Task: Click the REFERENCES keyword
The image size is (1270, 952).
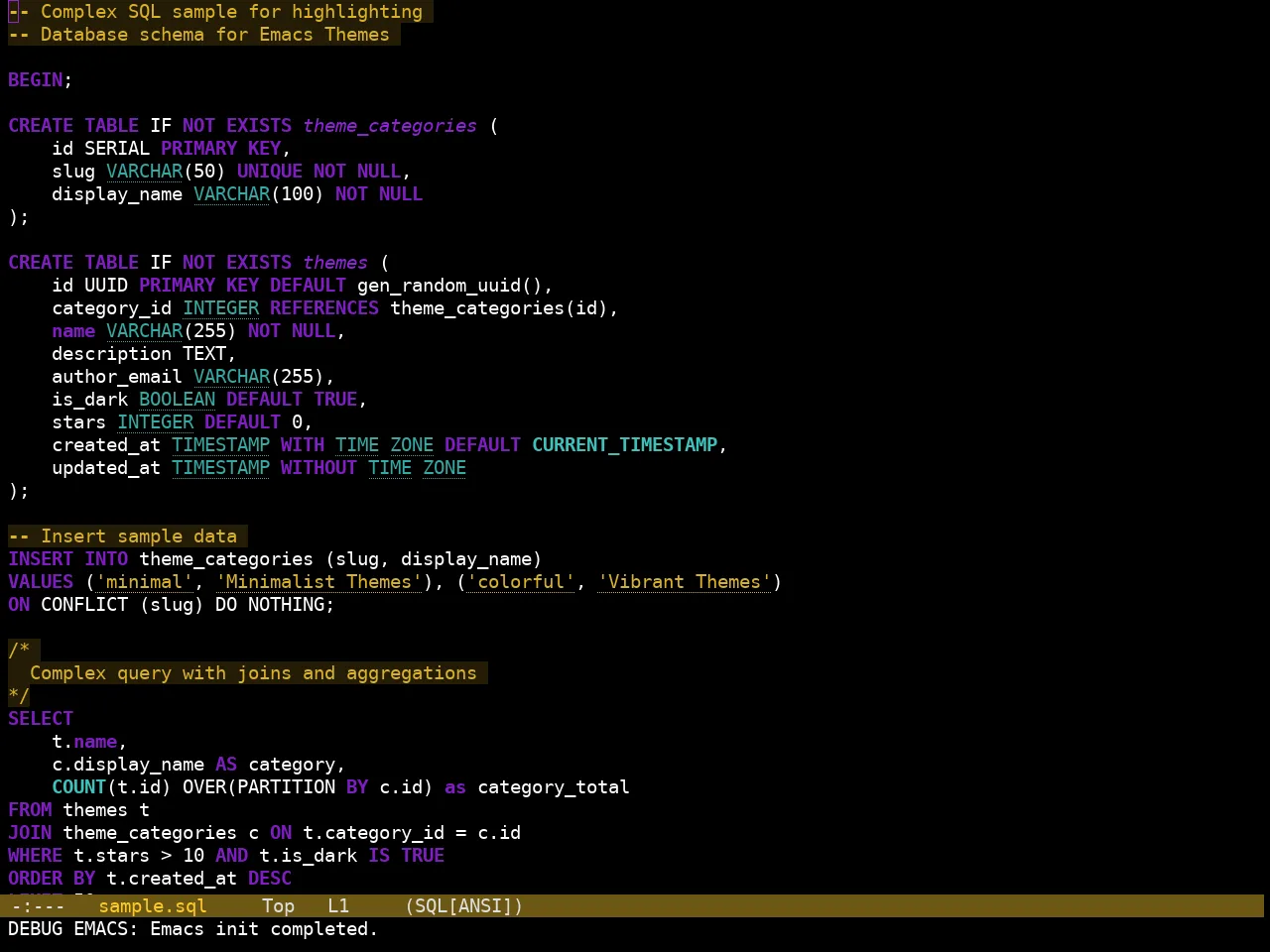Action: (x=324, y=307)
